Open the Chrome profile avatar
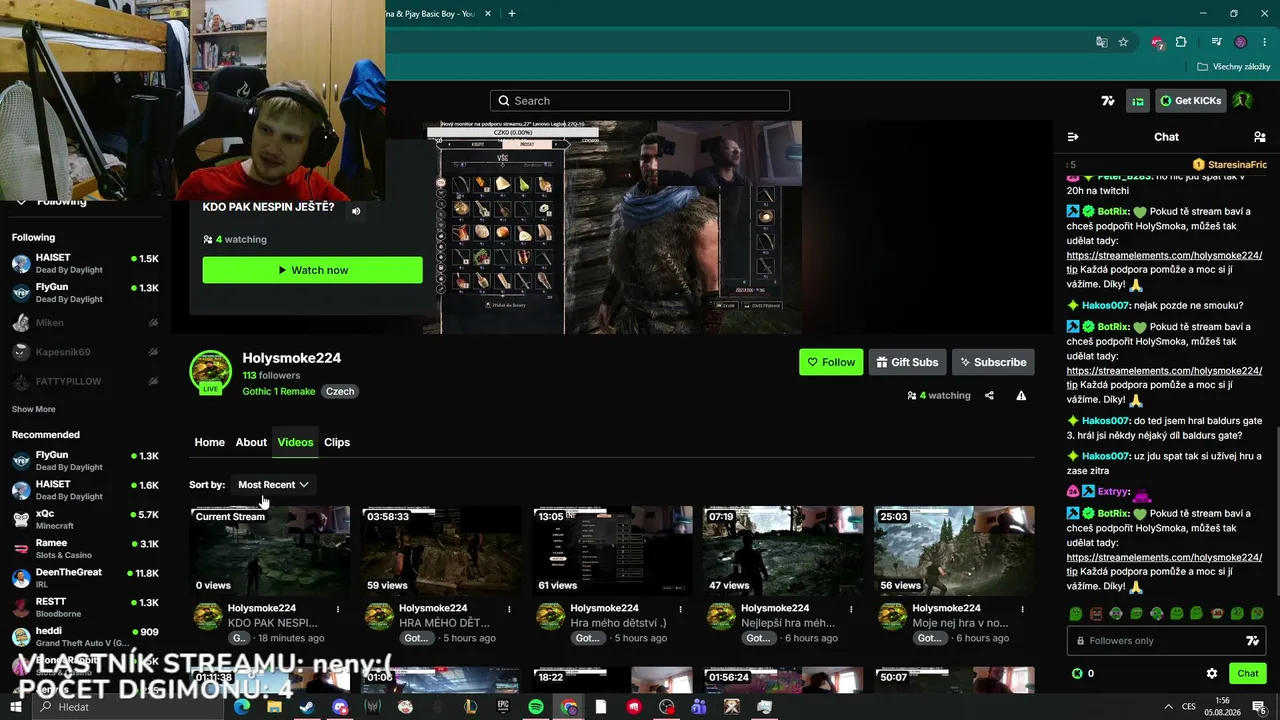The image size is (1280, 720). click(x=1241, y=42)
